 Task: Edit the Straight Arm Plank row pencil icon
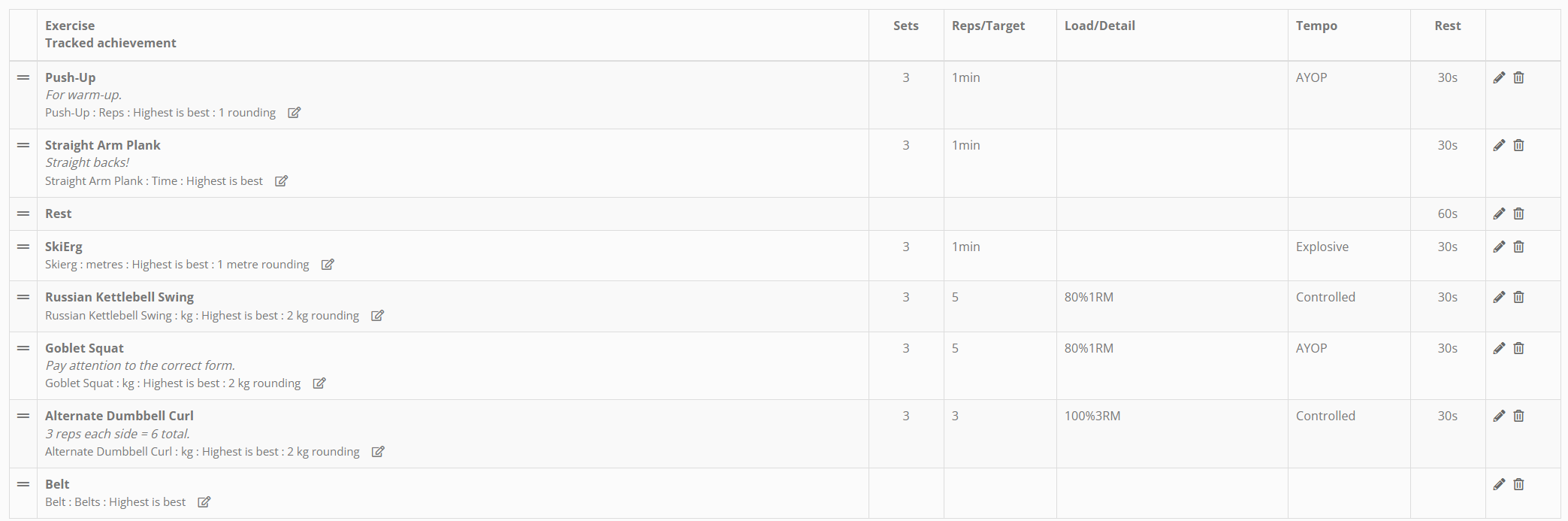pos(1499,145)
